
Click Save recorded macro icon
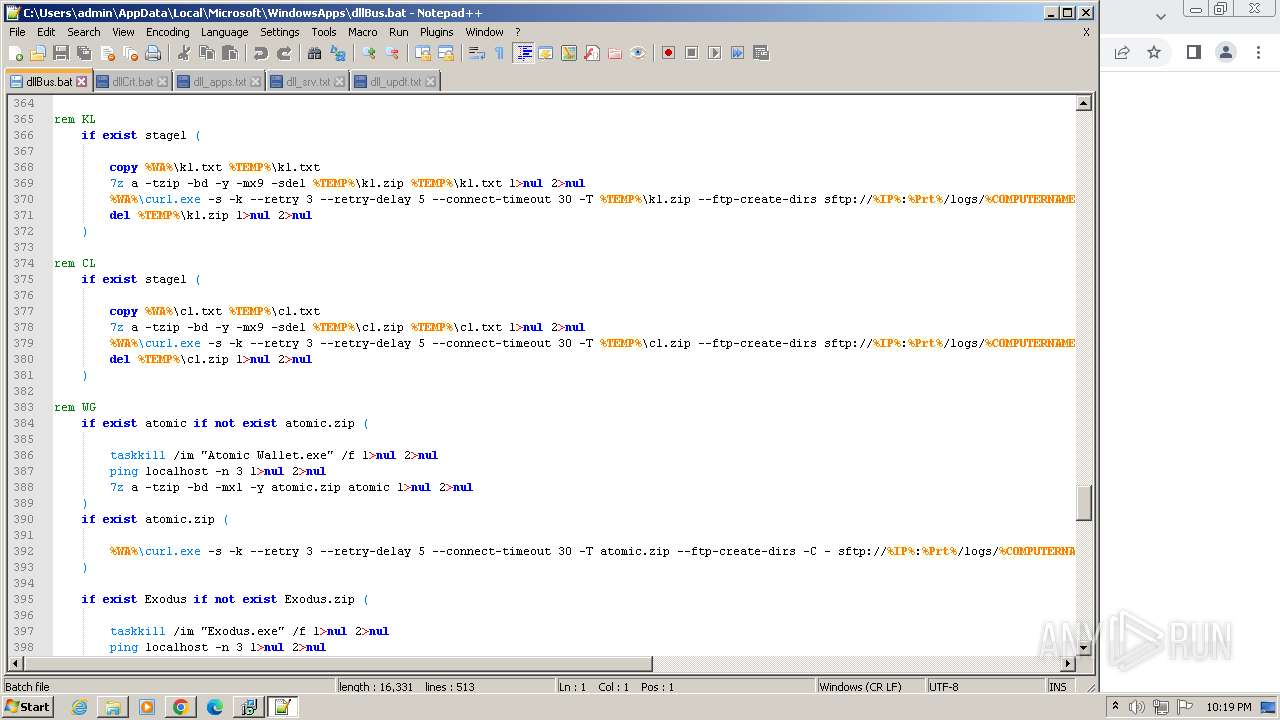pos(761,53)
